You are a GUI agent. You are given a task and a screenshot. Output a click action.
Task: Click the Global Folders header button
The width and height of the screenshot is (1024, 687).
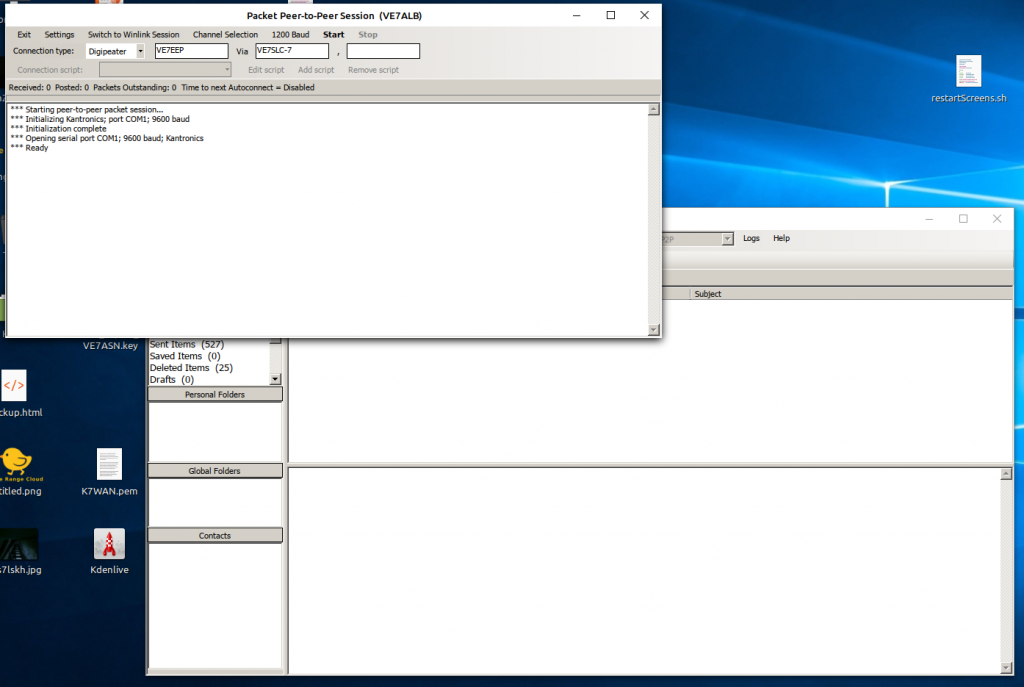215,471
